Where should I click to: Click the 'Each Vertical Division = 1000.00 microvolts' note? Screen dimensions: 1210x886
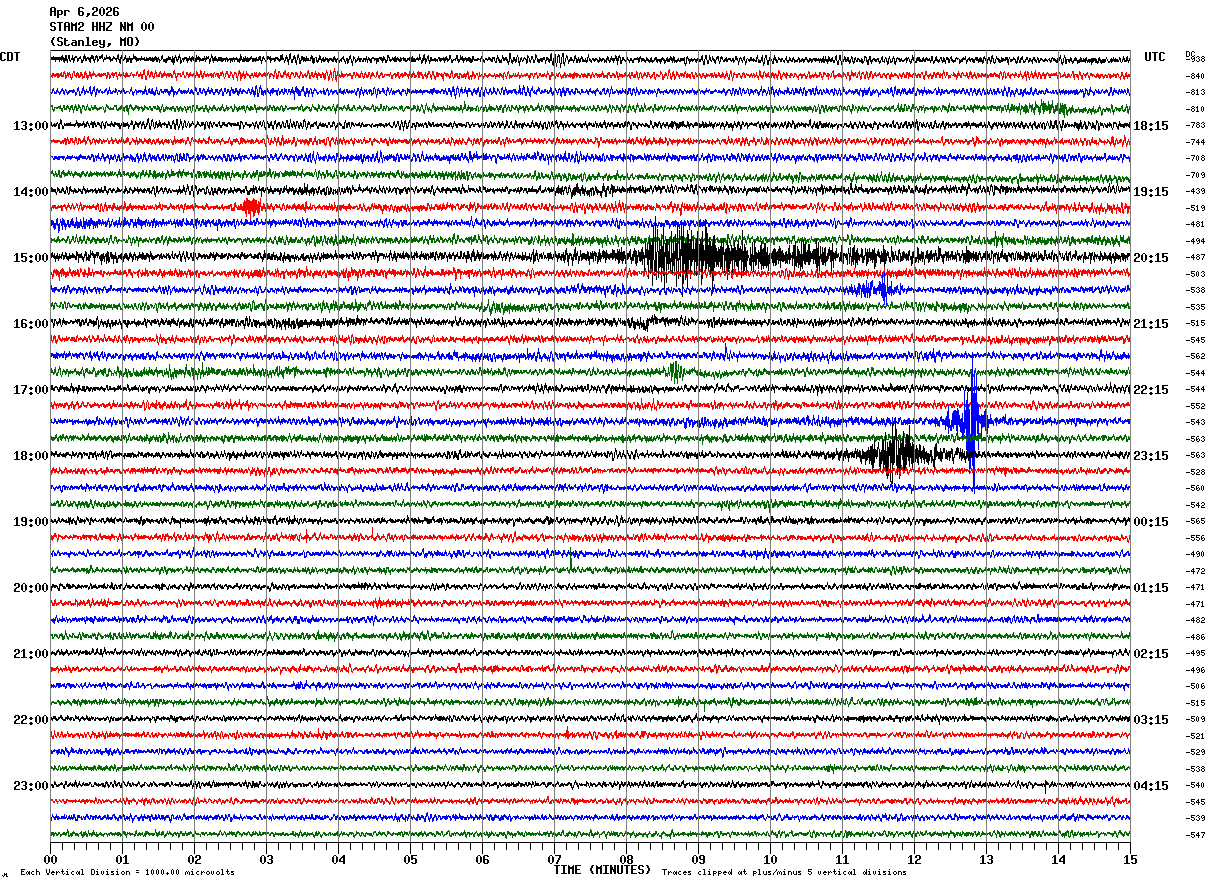tap(127, 872)
